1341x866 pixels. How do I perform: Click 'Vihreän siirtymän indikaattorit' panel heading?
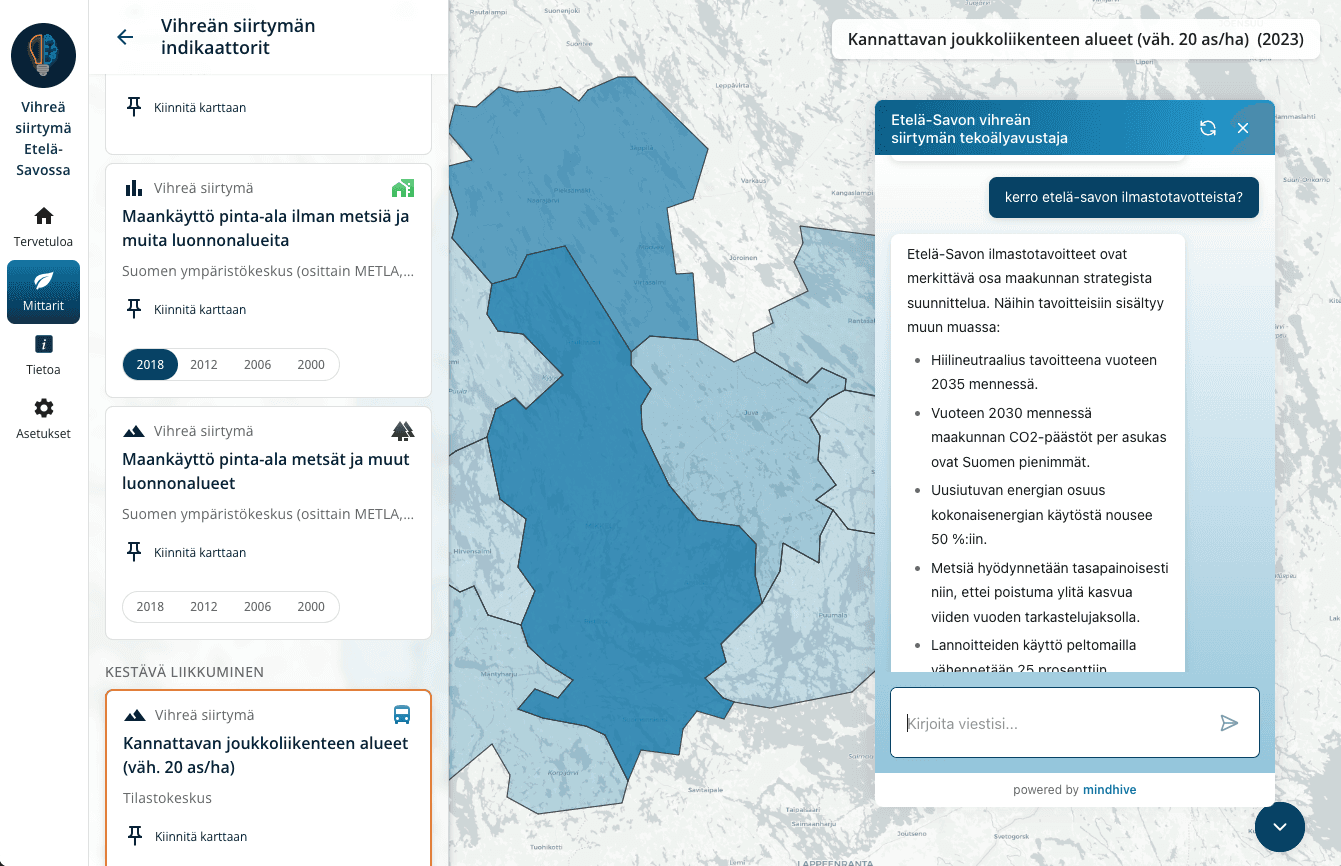238,37
